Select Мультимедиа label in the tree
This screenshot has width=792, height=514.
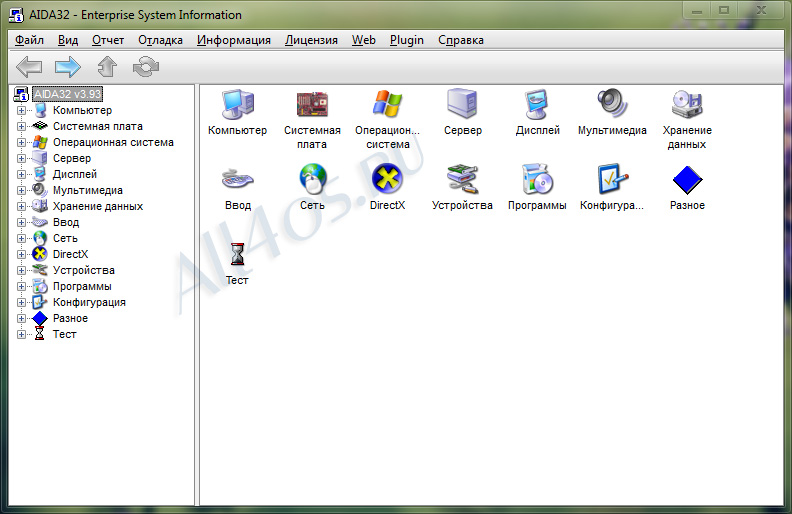pyautogui.click(x=87, y=190)
